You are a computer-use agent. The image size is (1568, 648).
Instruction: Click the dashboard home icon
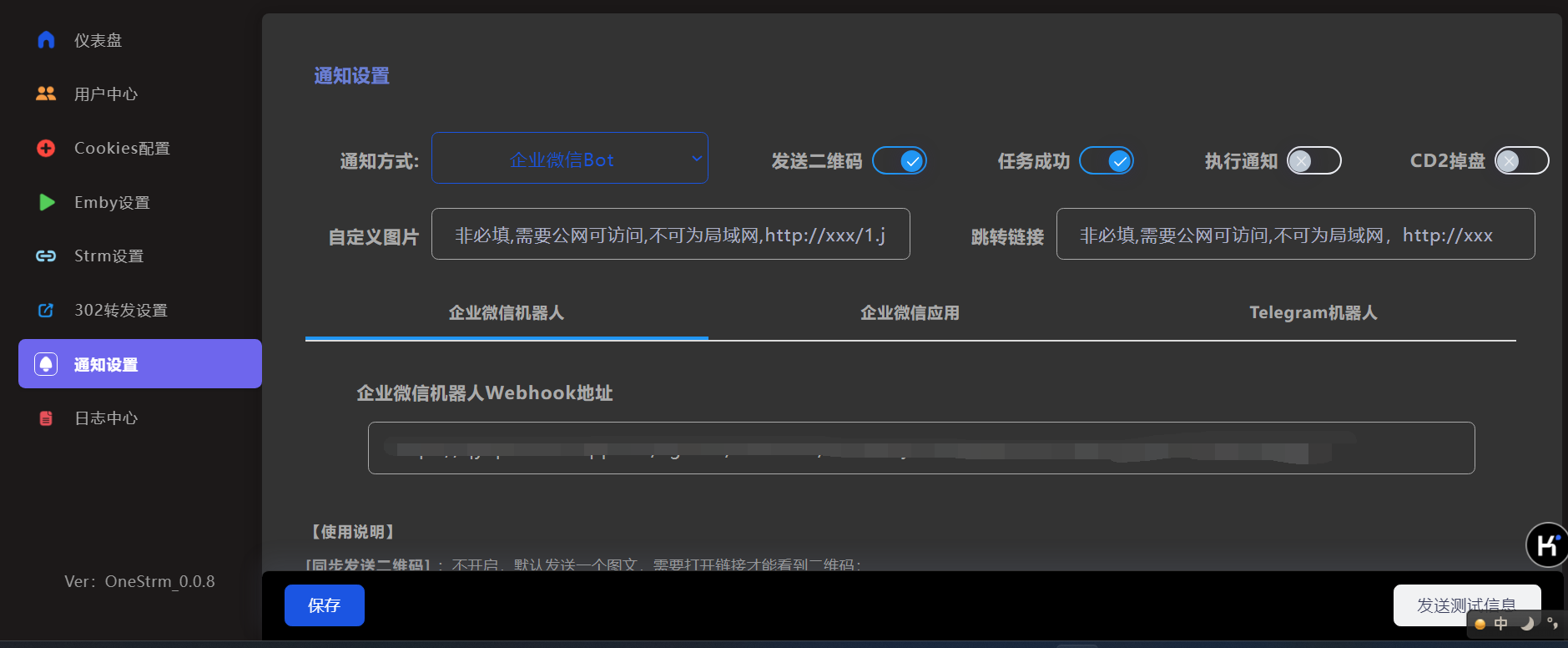click(46, 40)
